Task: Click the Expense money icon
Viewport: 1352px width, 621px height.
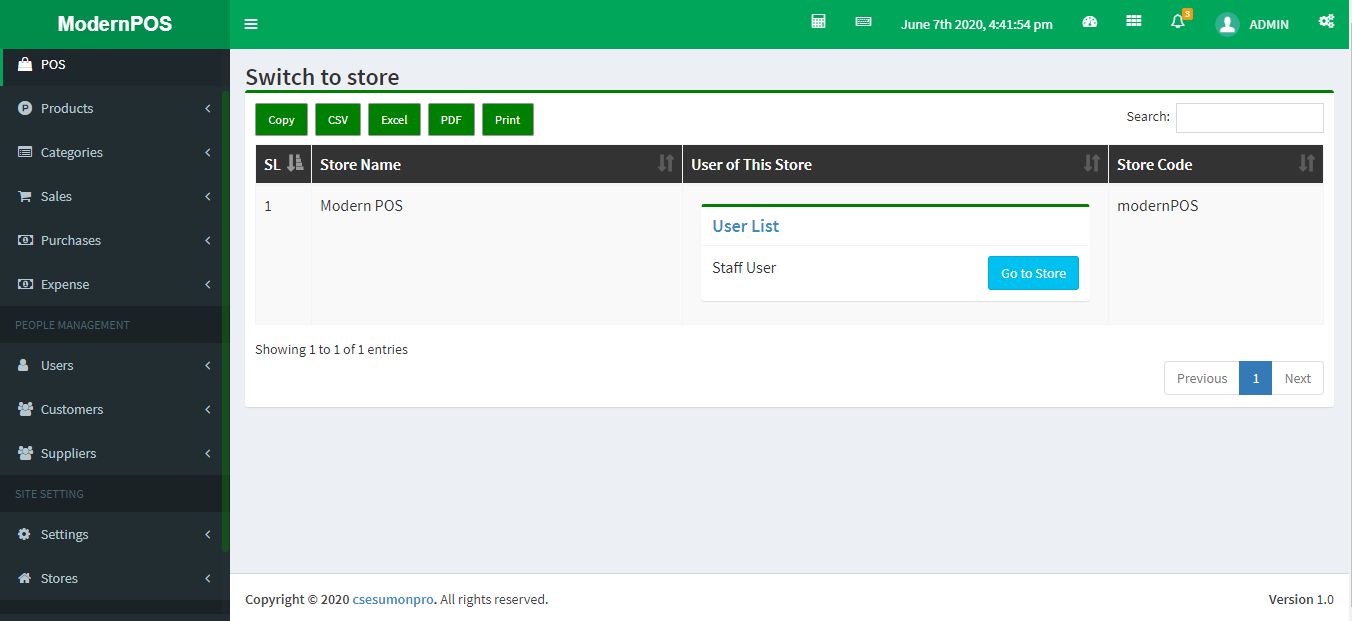Action: coord(25,284)
